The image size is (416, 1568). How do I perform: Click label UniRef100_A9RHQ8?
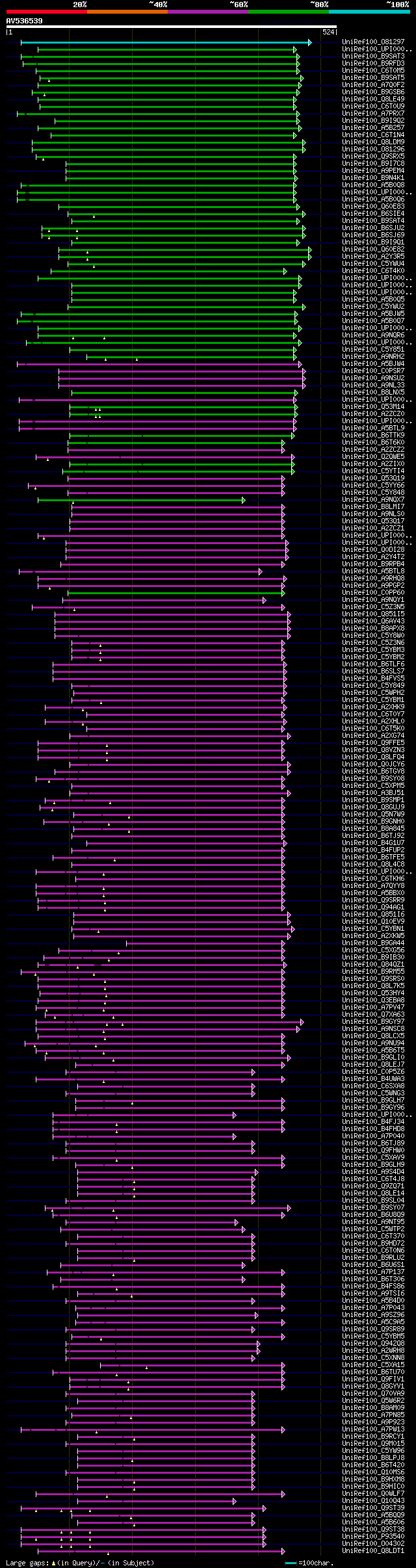(x=373, y=579)
